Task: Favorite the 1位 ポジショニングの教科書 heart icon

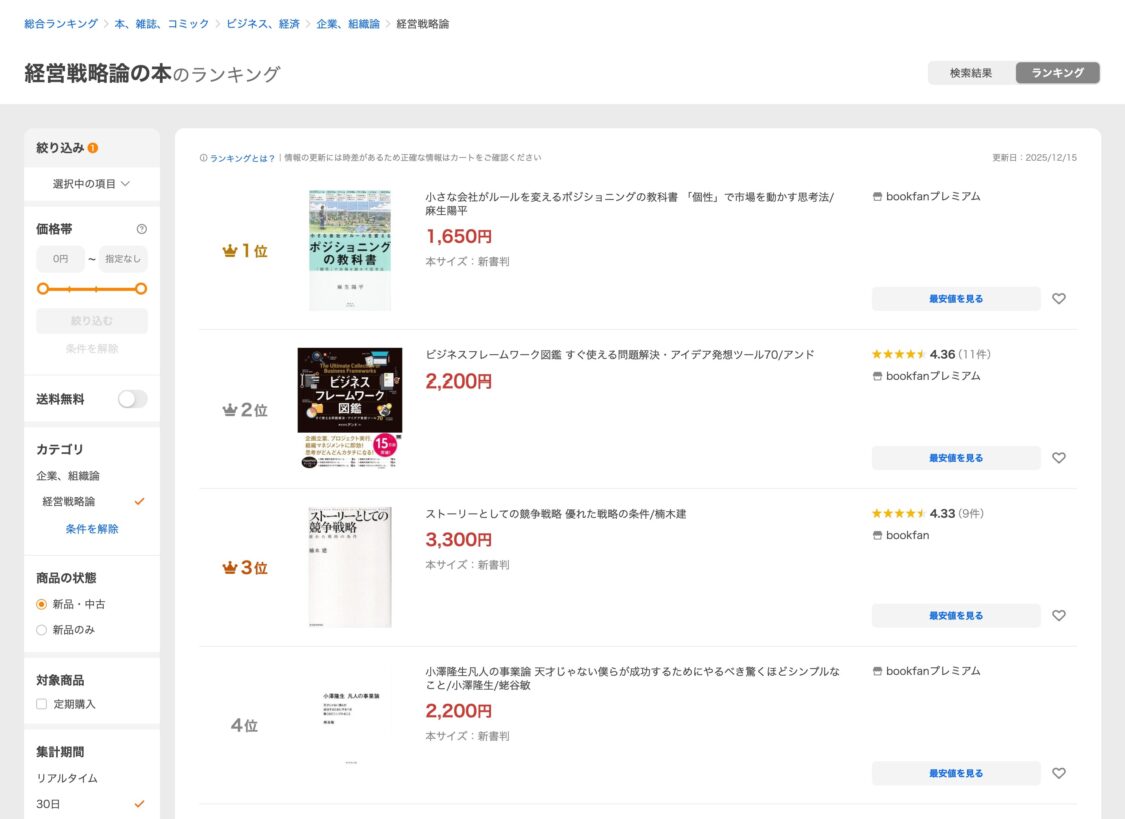Action: click(x=1059, y=298)
